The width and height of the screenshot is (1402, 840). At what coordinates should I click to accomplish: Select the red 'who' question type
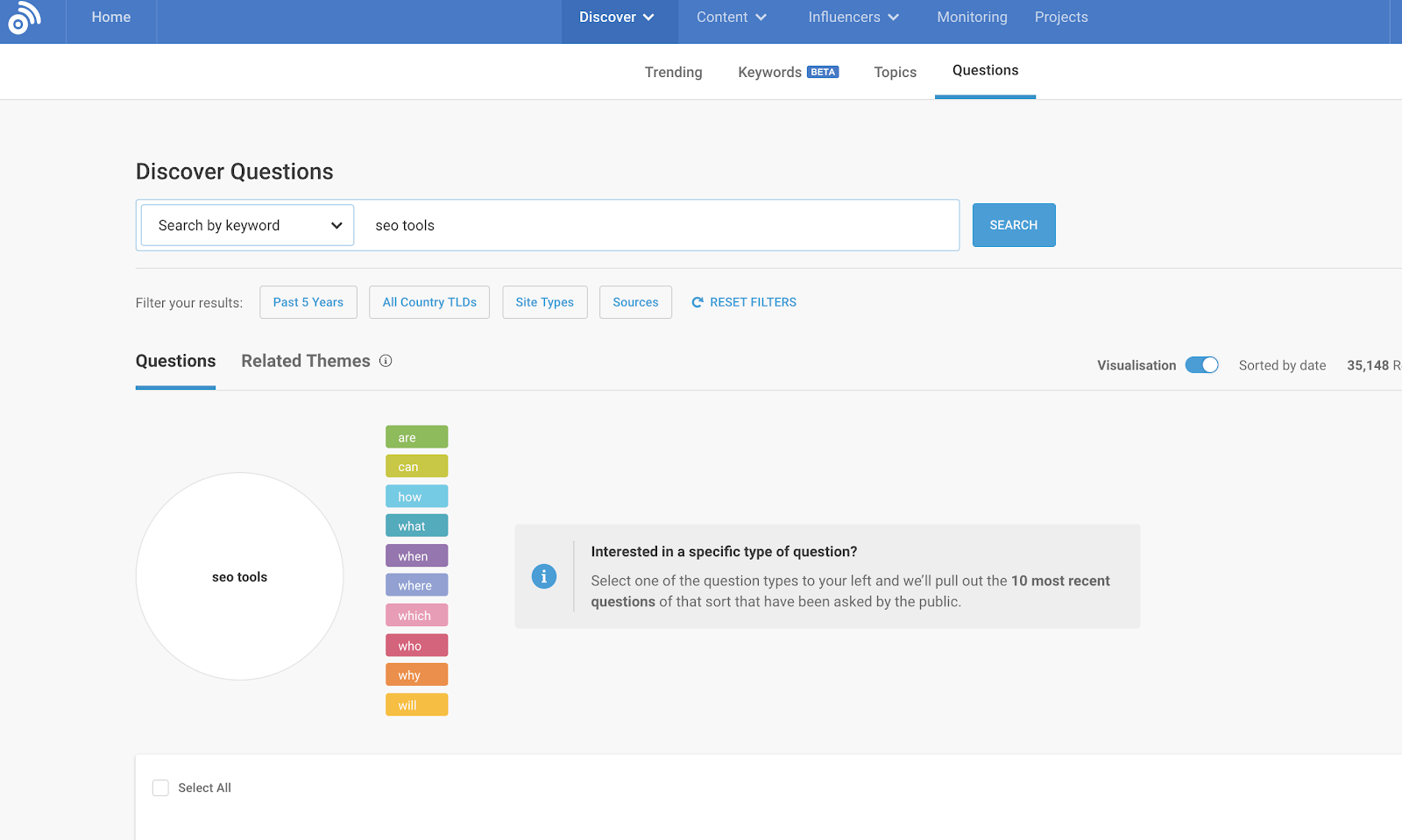(x=417, y=646)
